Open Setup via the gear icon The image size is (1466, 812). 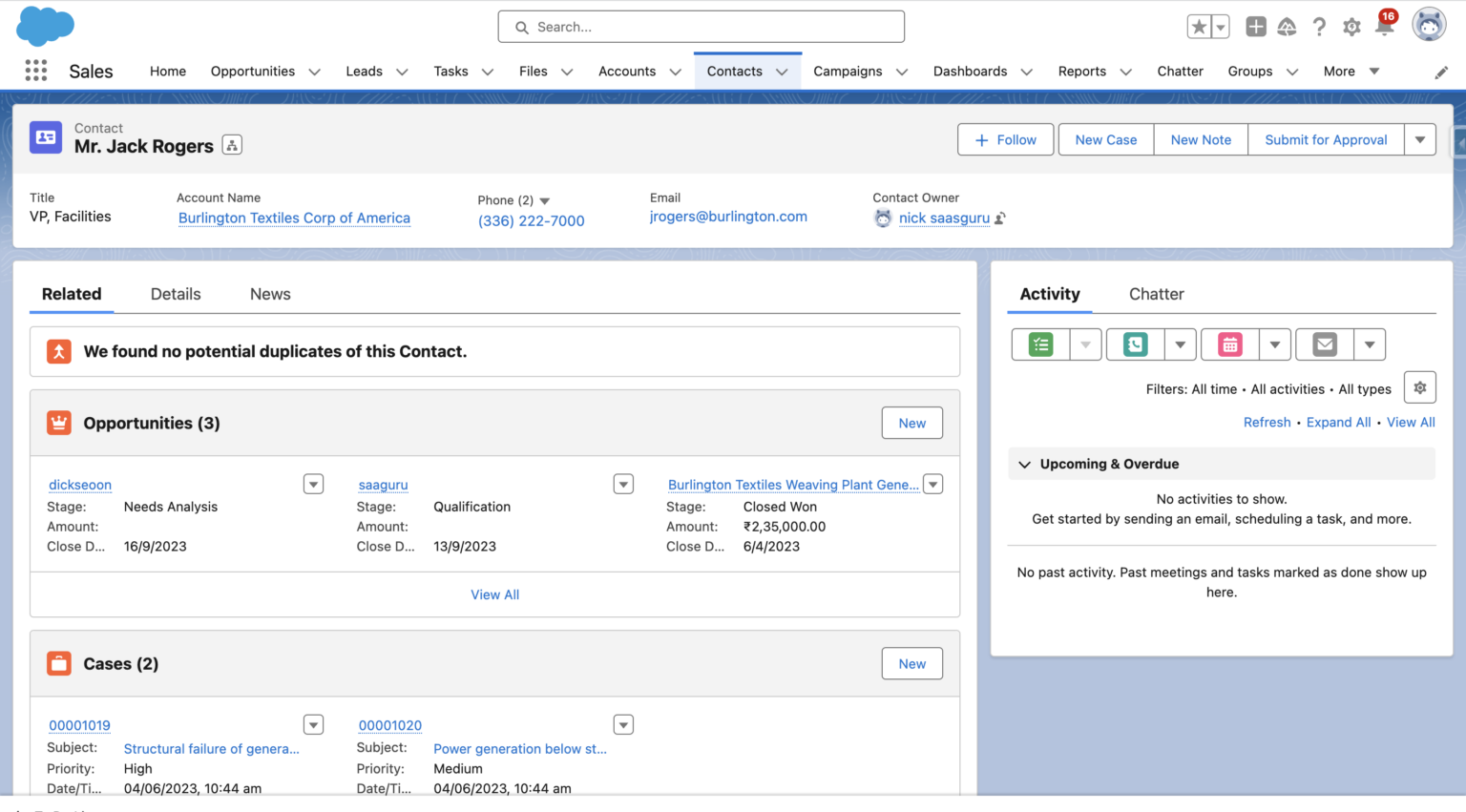click(x=1351, y=27)
